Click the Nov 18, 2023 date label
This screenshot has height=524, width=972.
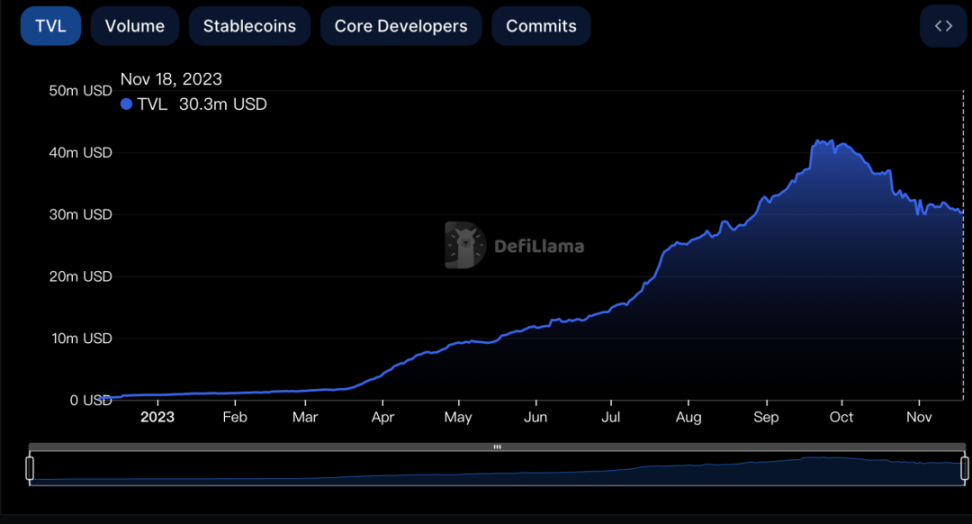click(171, 79)
